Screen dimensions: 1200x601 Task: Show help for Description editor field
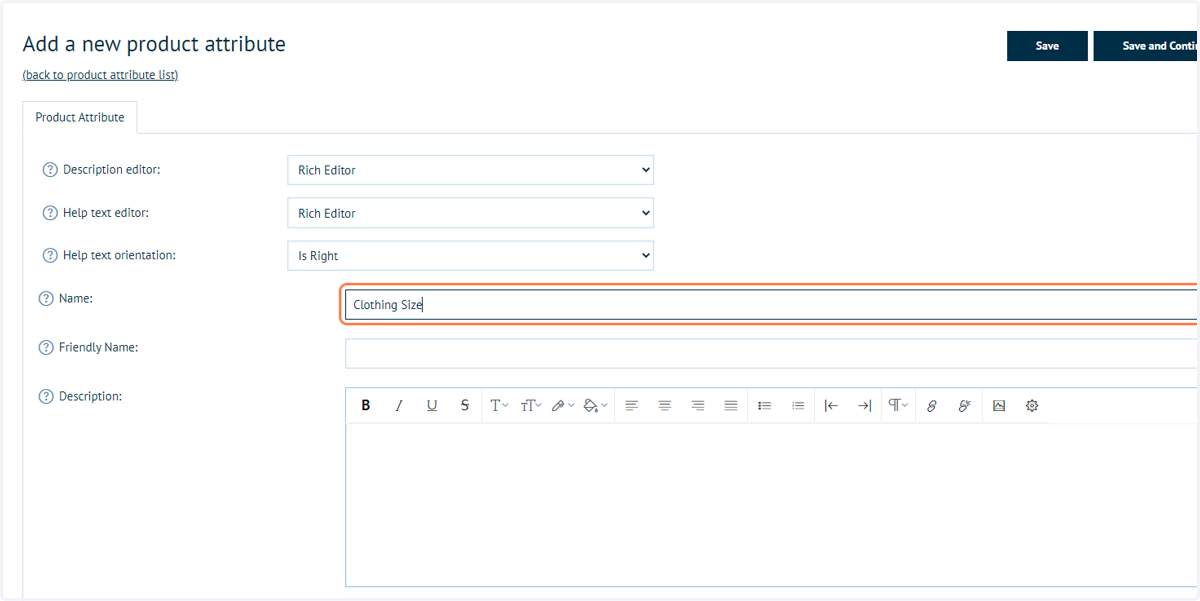pyautogui.click(x=50, y=170)
